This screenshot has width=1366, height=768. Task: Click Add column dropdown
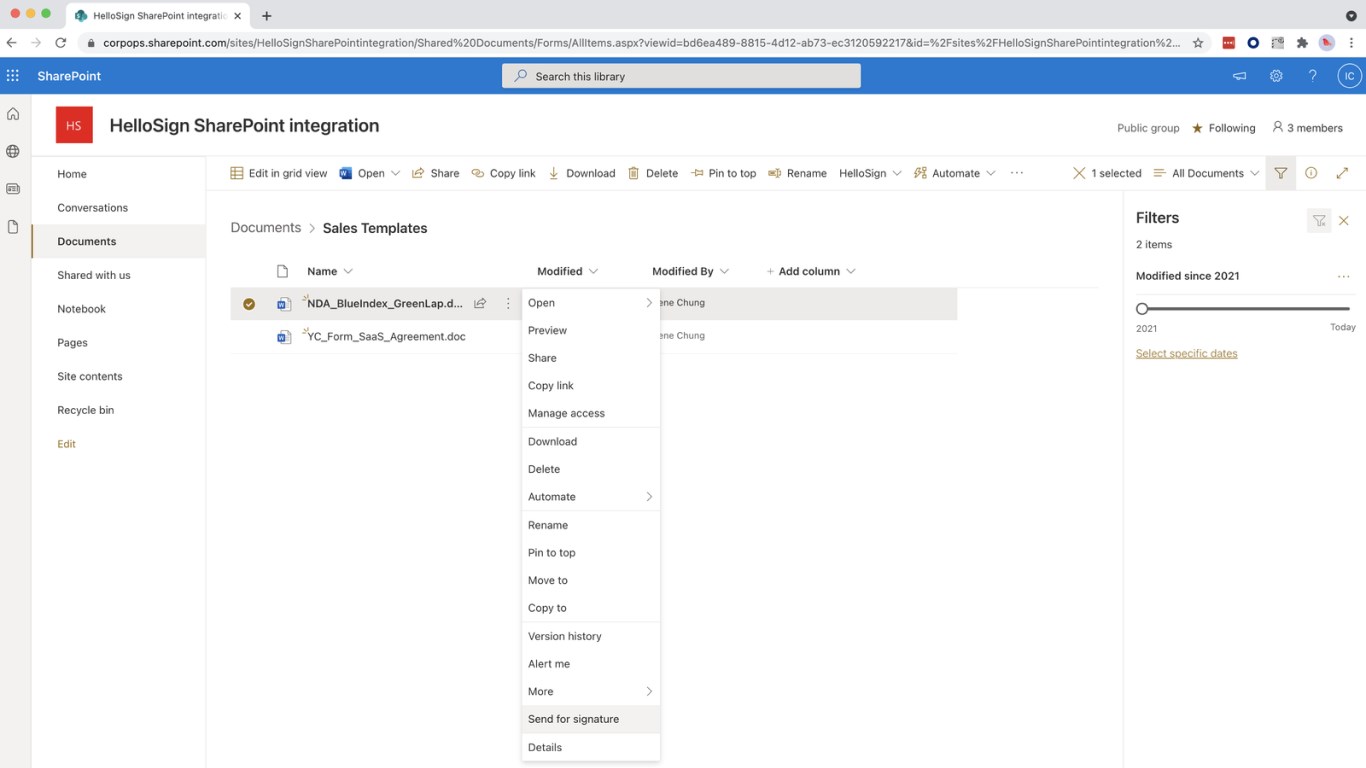811,271
